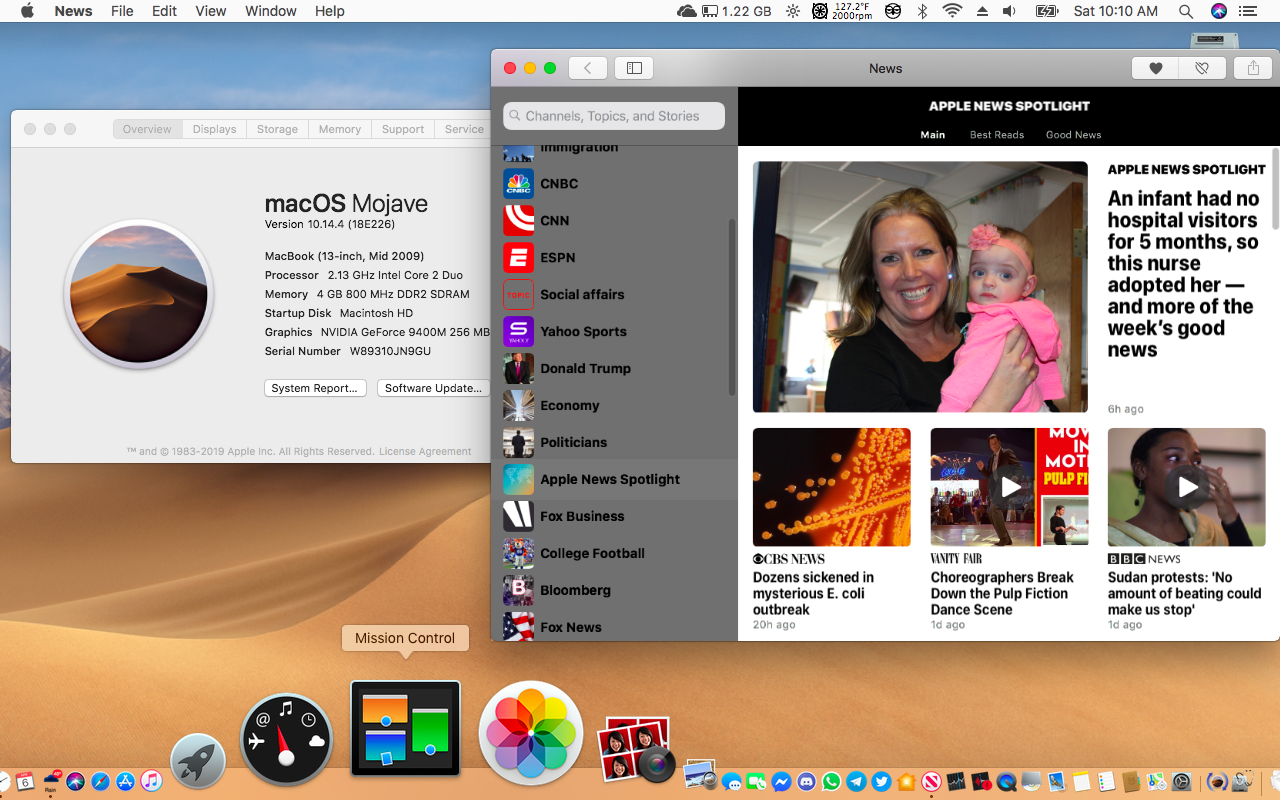The image size is (1280, 800).
Task: Switch to Good News tab in Spotlight
Action: click(x=1073, y=135)
